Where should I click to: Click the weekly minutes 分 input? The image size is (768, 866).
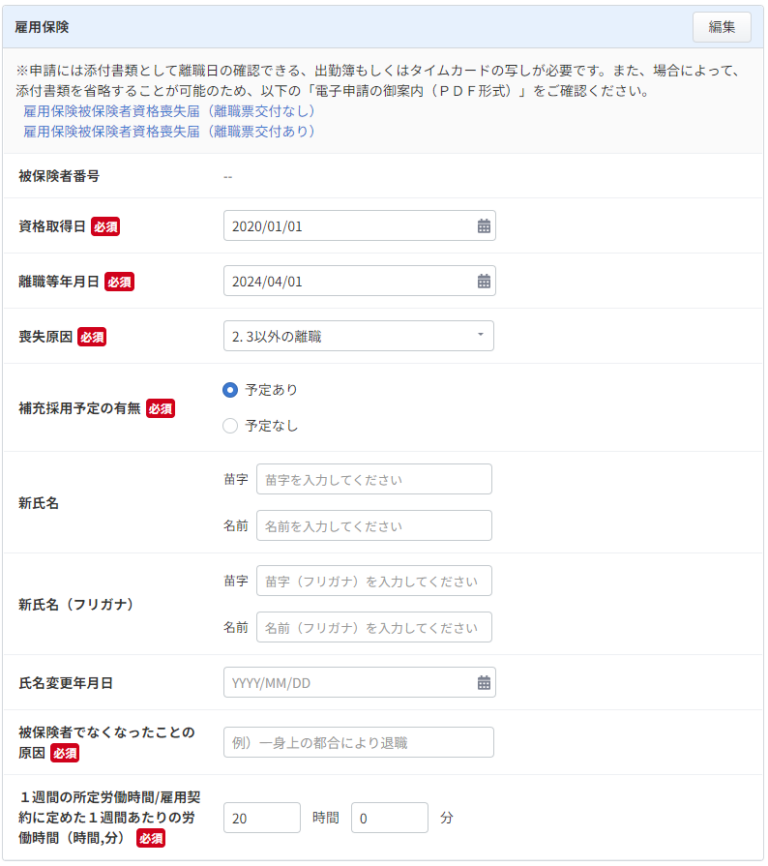pos(389,818)
